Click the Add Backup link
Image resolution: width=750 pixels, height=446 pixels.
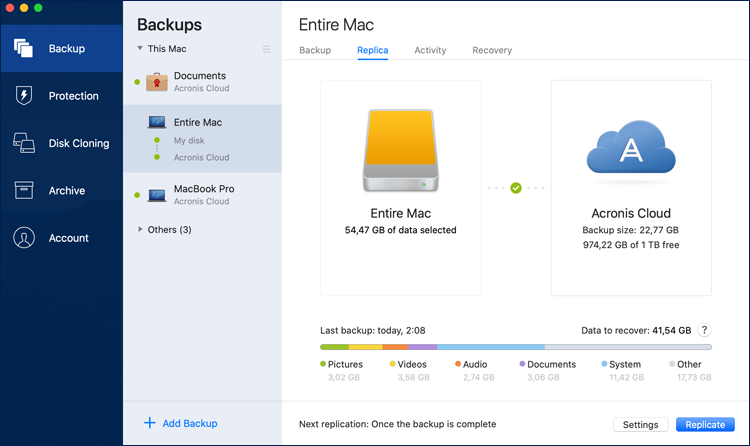pos(190,423)
